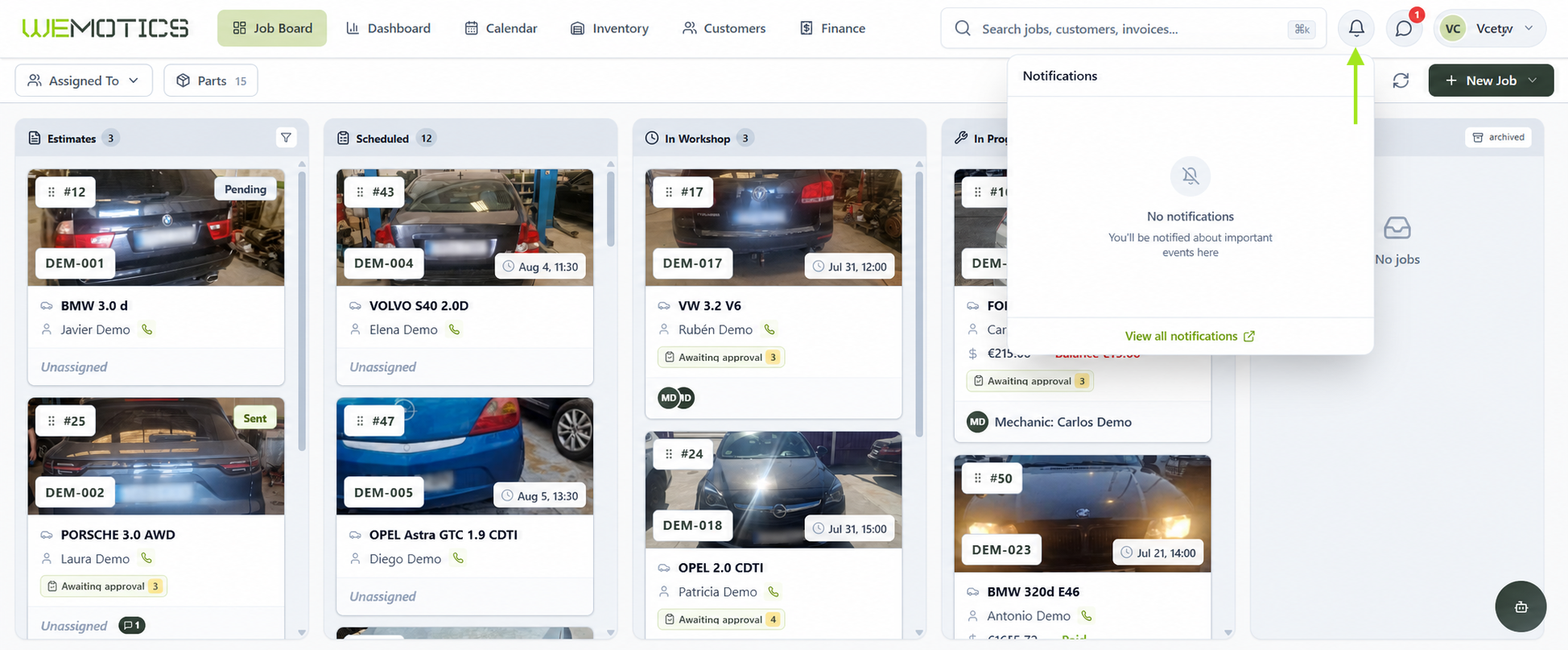The width and height of the screenshot is (1568, 650).
Task: Open the Assigned To filter dropdown
Action: [84, 81]
